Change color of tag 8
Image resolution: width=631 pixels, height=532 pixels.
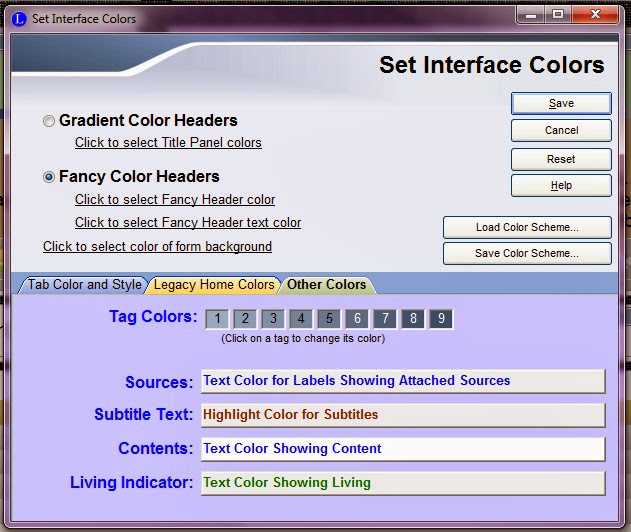pyautogui.click(x=413, y=319)
